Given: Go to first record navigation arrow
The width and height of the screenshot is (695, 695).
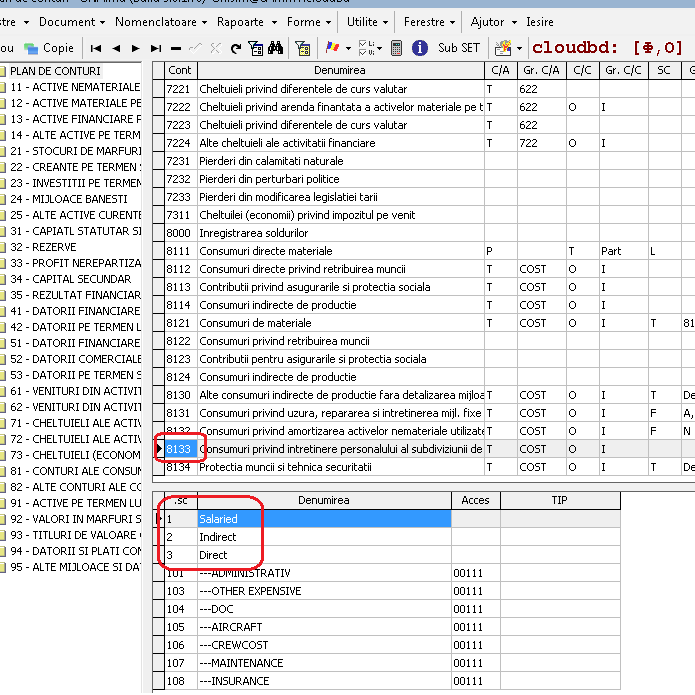Looking at the screenshot, I should (95, 48).
